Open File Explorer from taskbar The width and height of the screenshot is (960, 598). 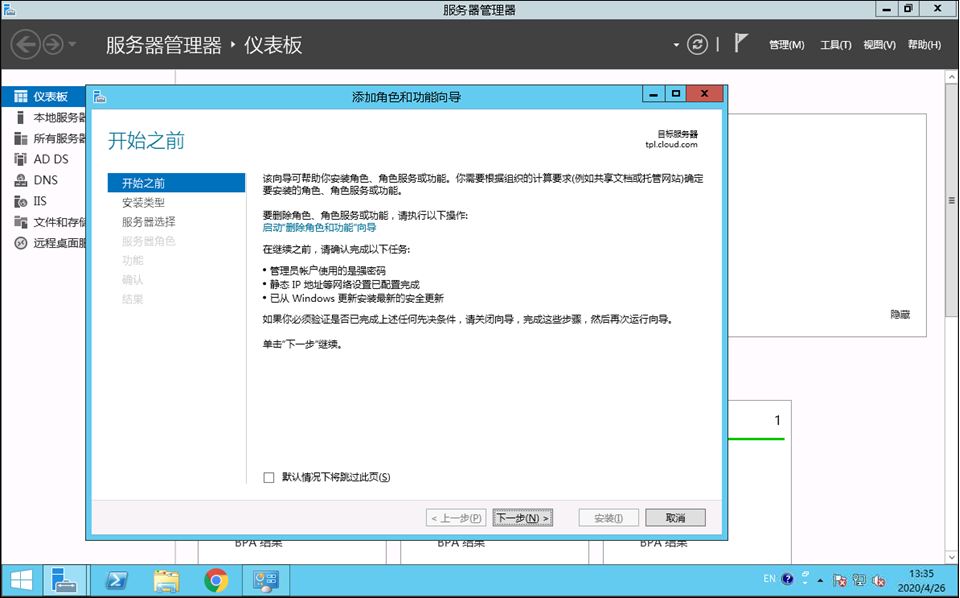pos(166,580)
